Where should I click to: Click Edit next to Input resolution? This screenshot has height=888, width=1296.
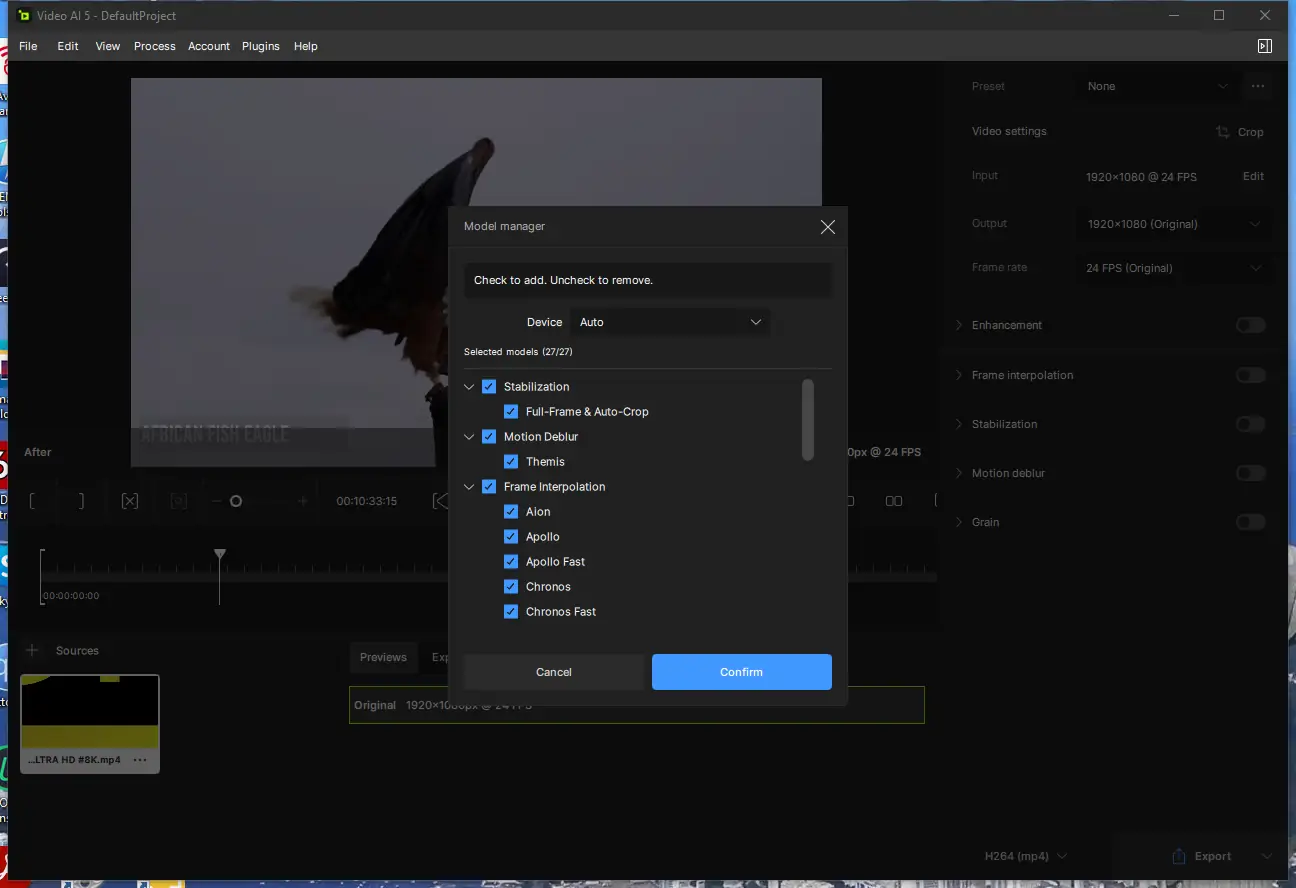click(1253, 176)
